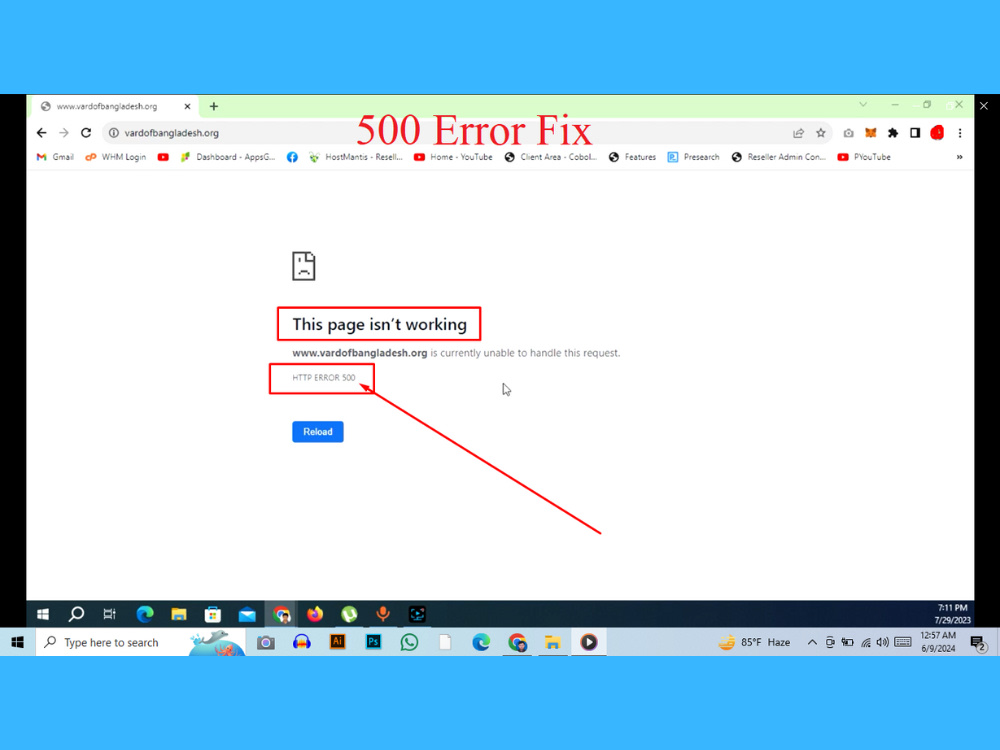Click the blue Reload button
The image size is (1000, 750).
click(318, 432)
